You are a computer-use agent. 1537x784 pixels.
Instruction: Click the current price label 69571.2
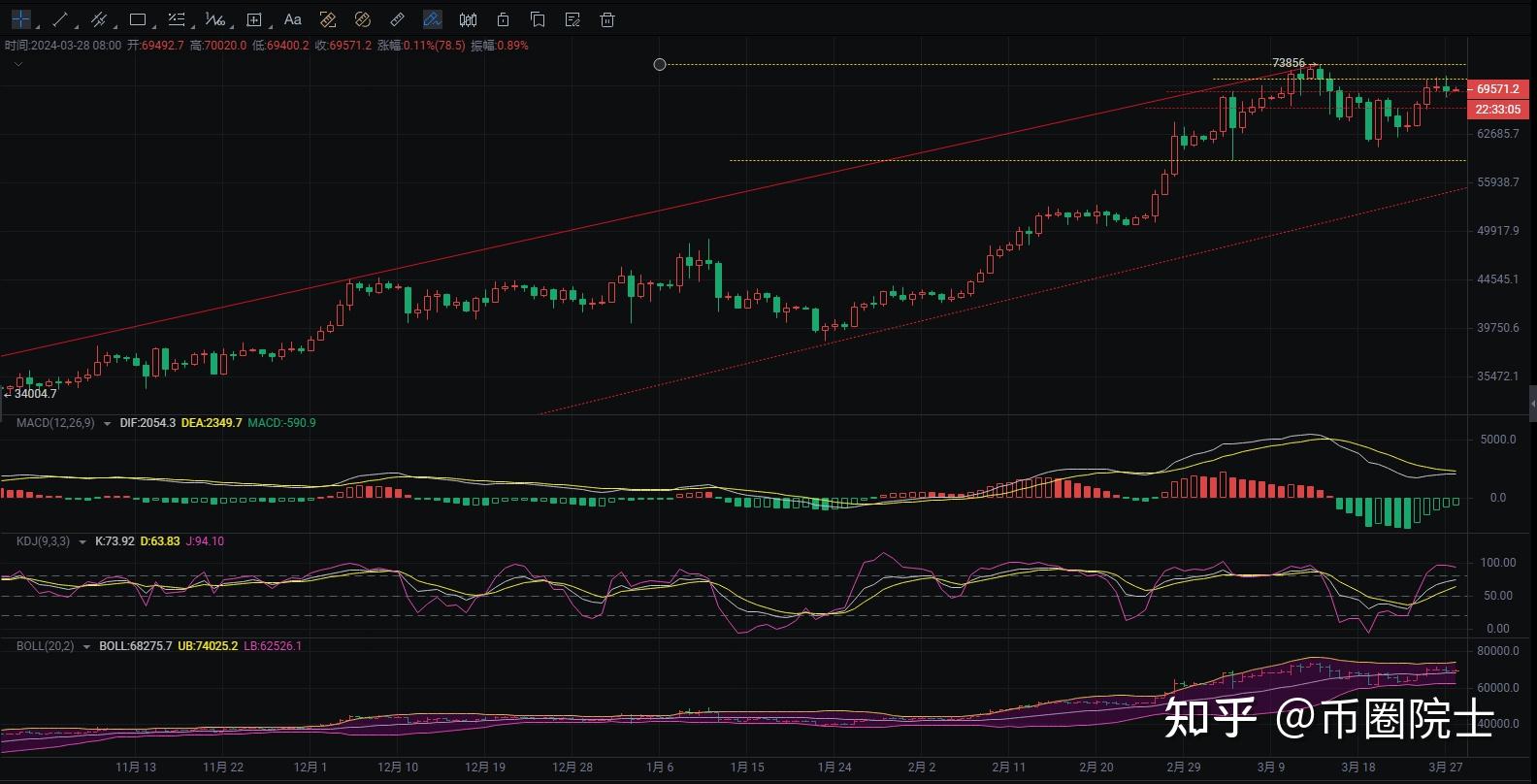[1497, 88]
